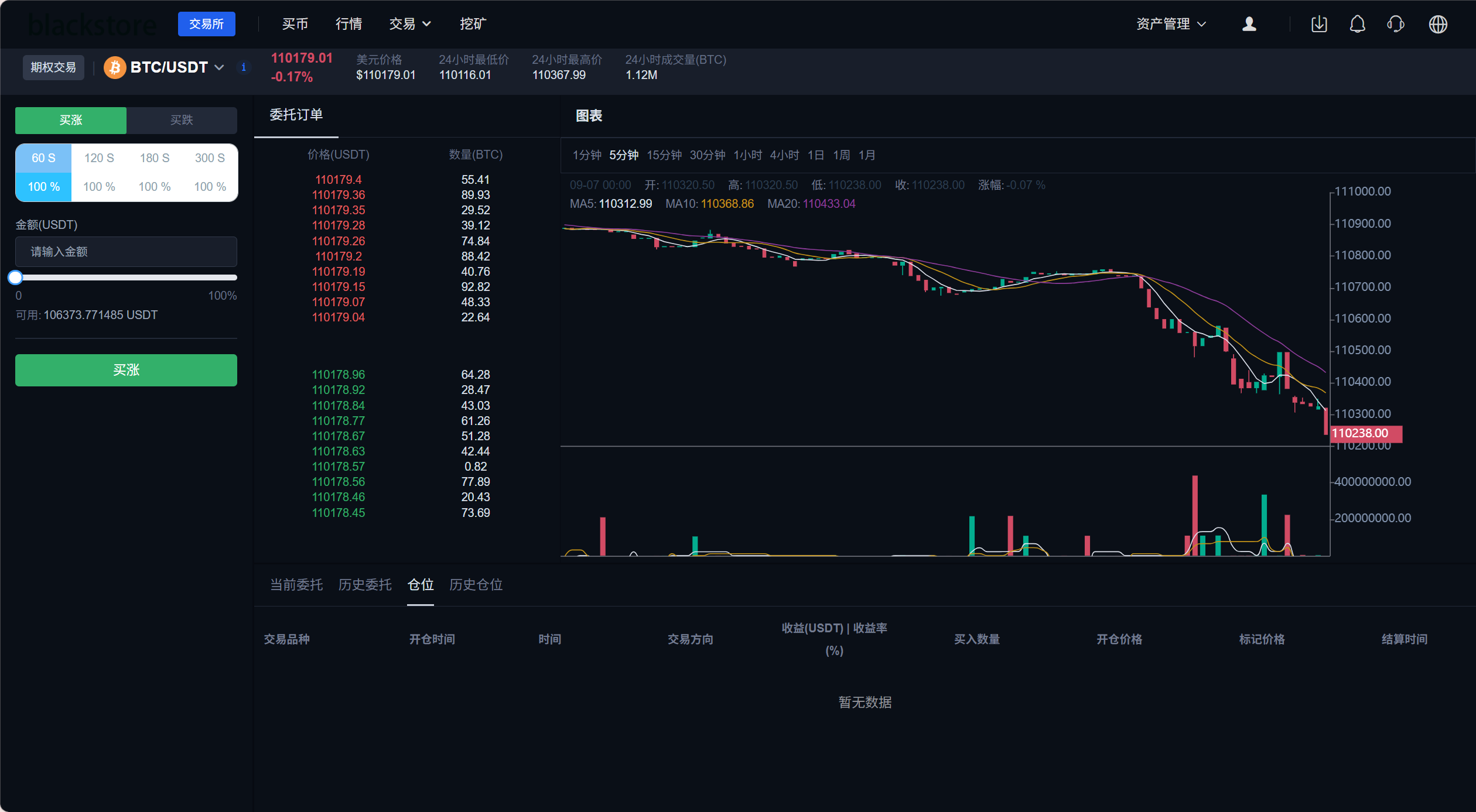Select the 15分钟 chart interval
The width and height of the screenshot is (1476, 812).
click(x=664, y=155)
